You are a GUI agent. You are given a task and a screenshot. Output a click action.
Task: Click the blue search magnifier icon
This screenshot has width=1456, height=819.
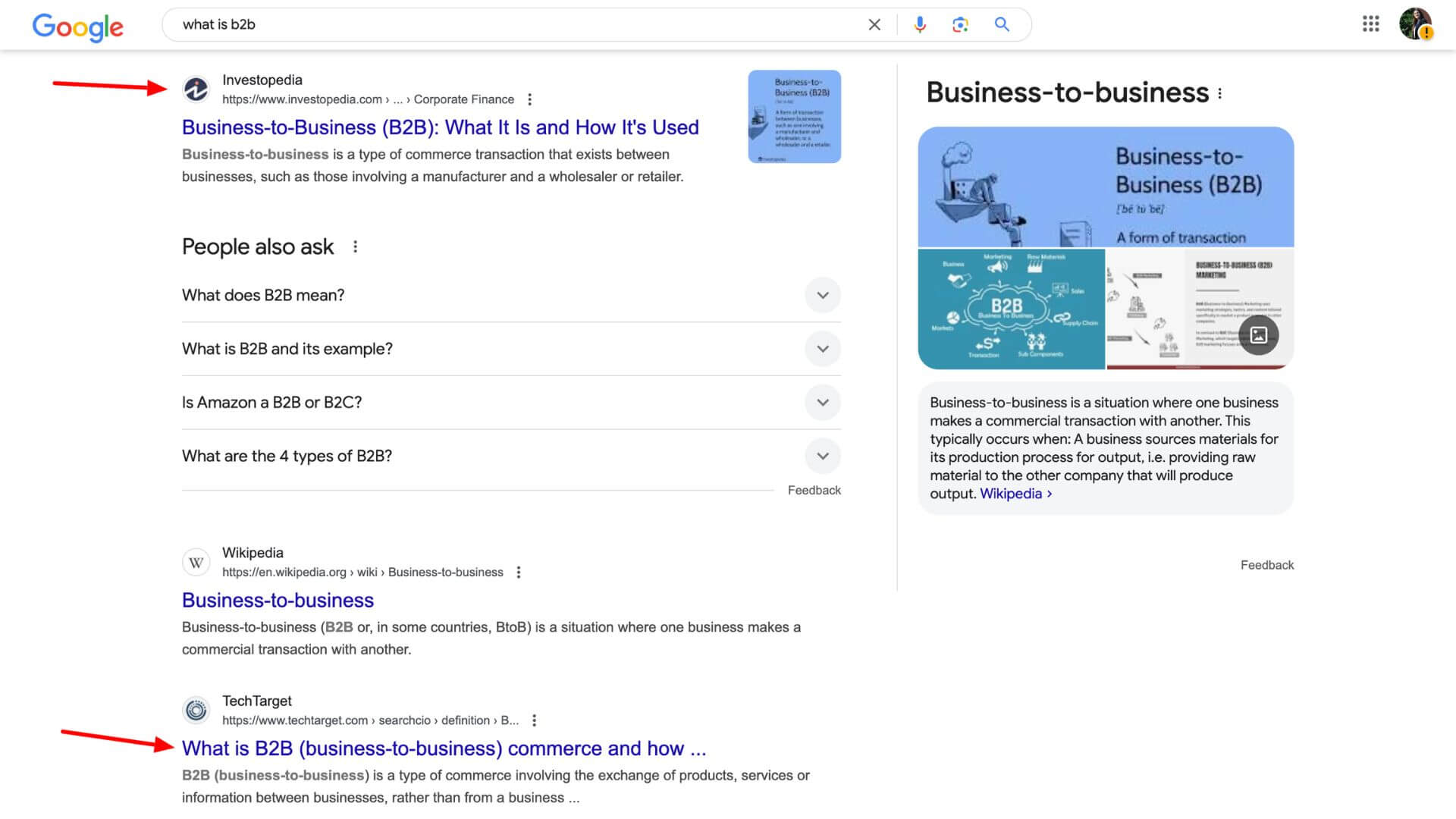click(x=1002, y=25)
